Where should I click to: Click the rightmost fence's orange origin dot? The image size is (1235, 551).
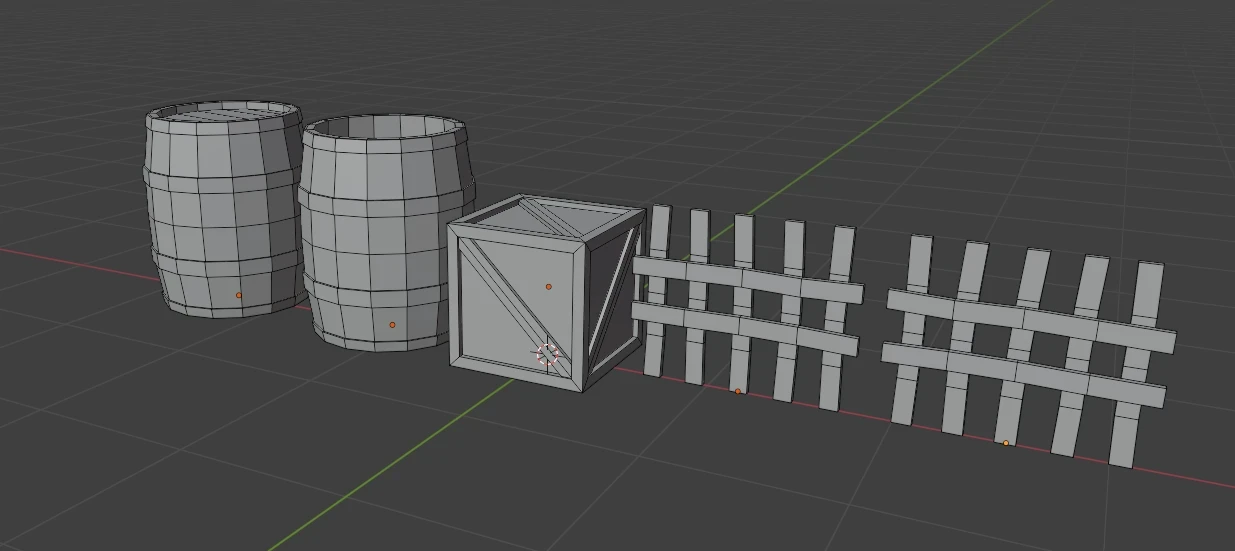pyautogui.click(x=1005, y=443)
